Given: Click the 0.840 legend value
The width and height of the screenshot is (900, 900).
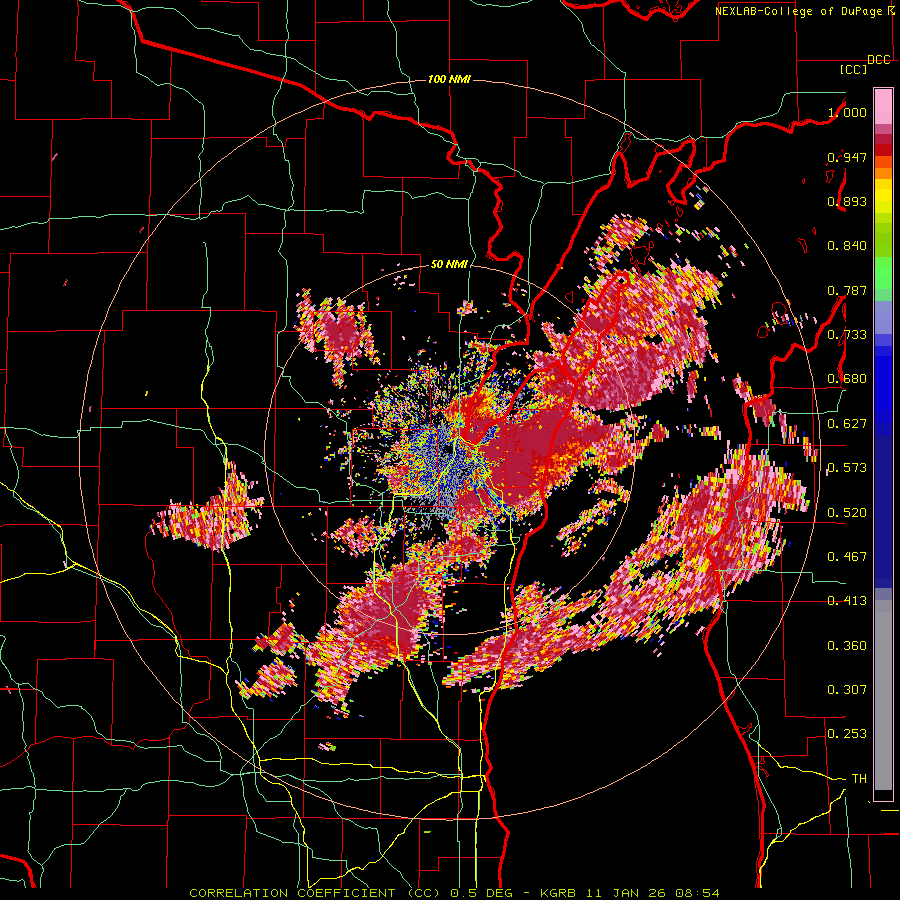Looking at the screenshot, I should tap(847, 246).
